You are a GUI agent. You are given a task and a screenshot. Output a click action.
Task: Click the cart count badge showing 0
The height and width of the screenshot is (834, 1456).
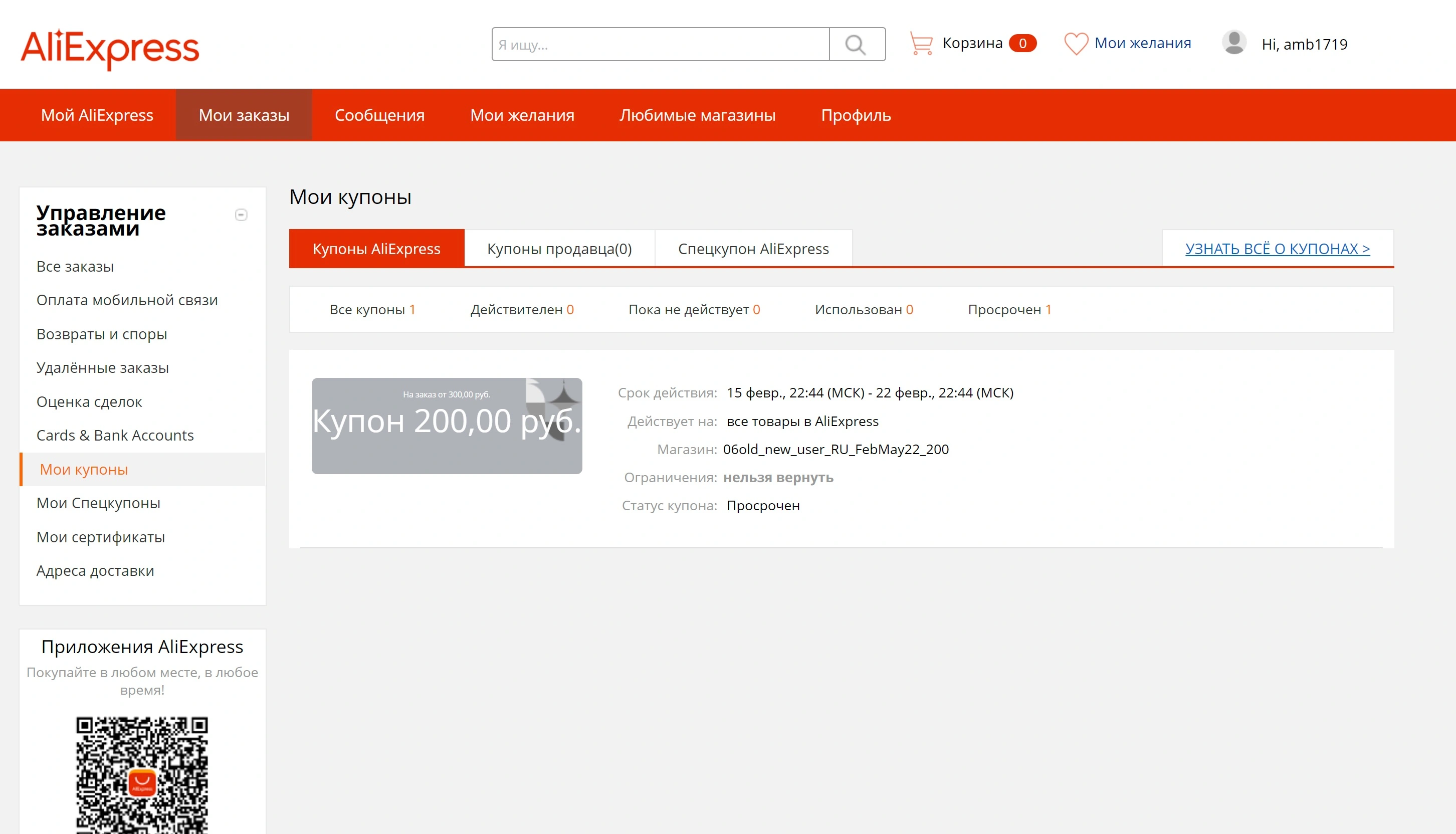point(1022,43)
